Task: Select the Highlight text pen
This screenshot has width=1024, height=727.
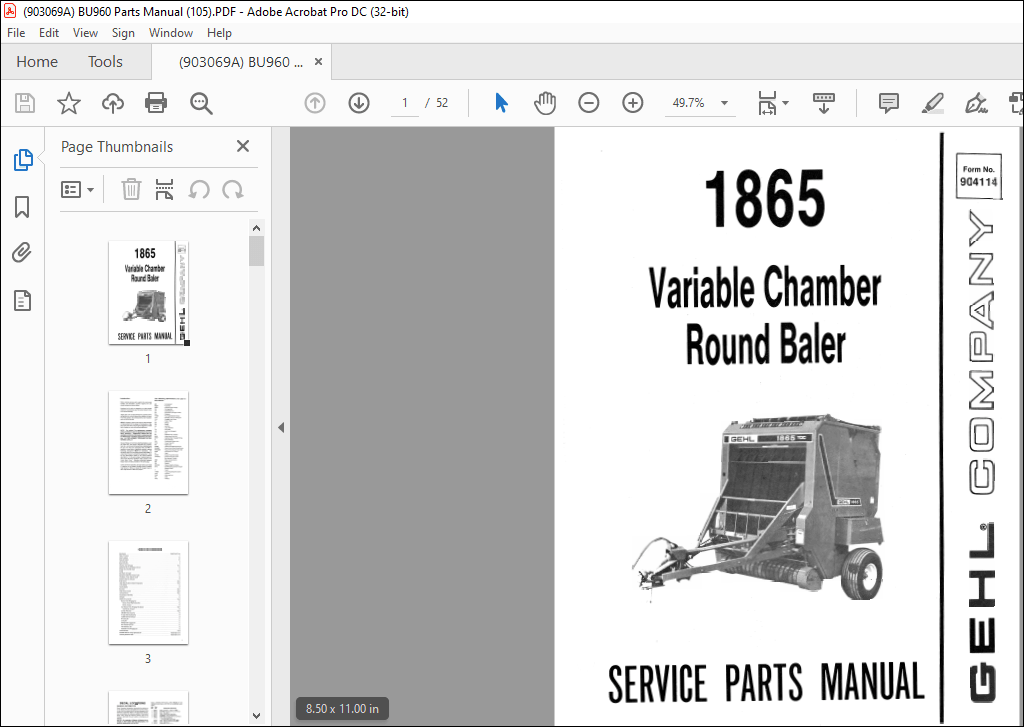Action: point(932,103)
